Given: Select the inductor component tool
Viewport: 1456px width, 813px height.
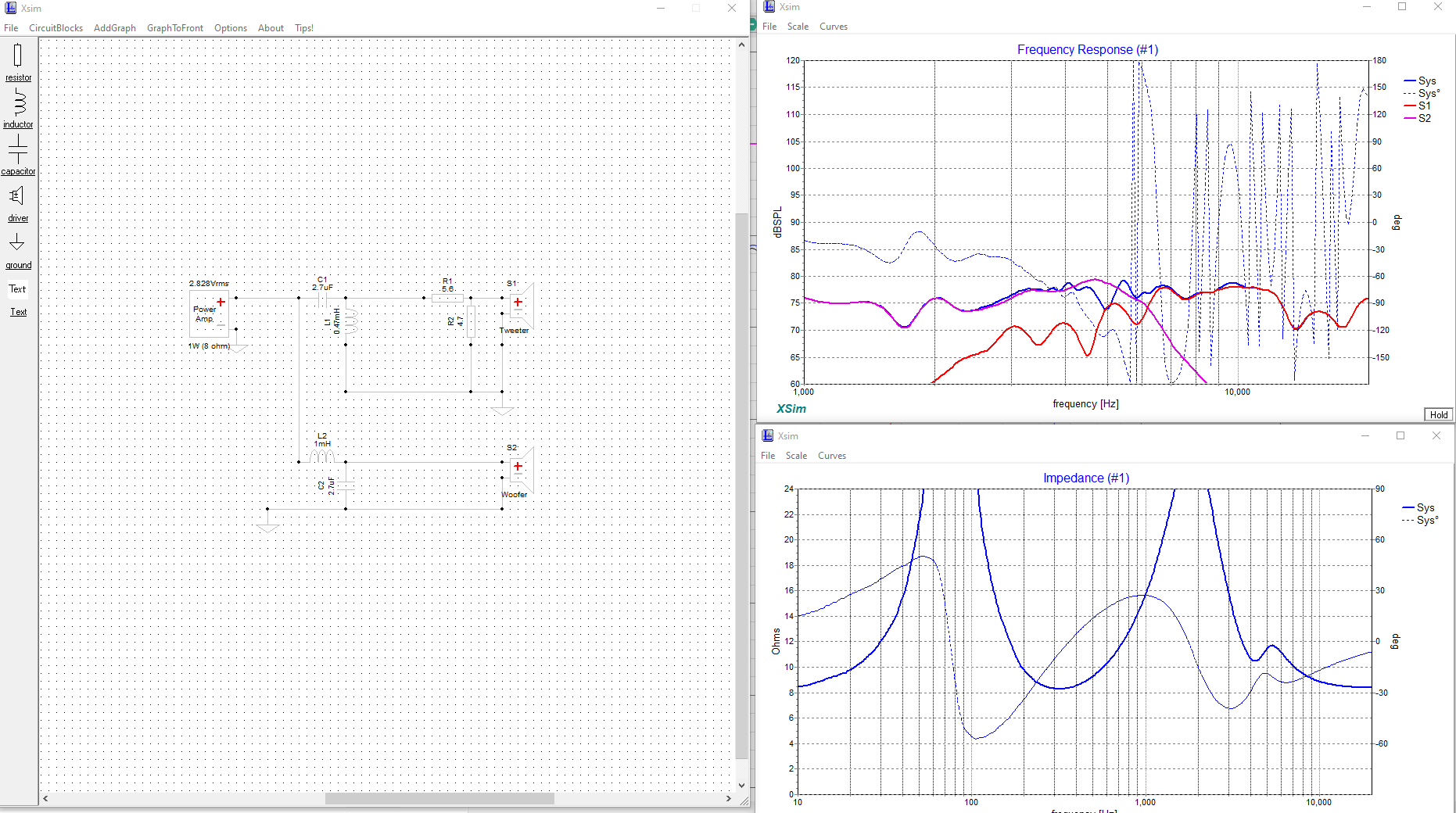Looking at the screenshot, I should (18, 109).
